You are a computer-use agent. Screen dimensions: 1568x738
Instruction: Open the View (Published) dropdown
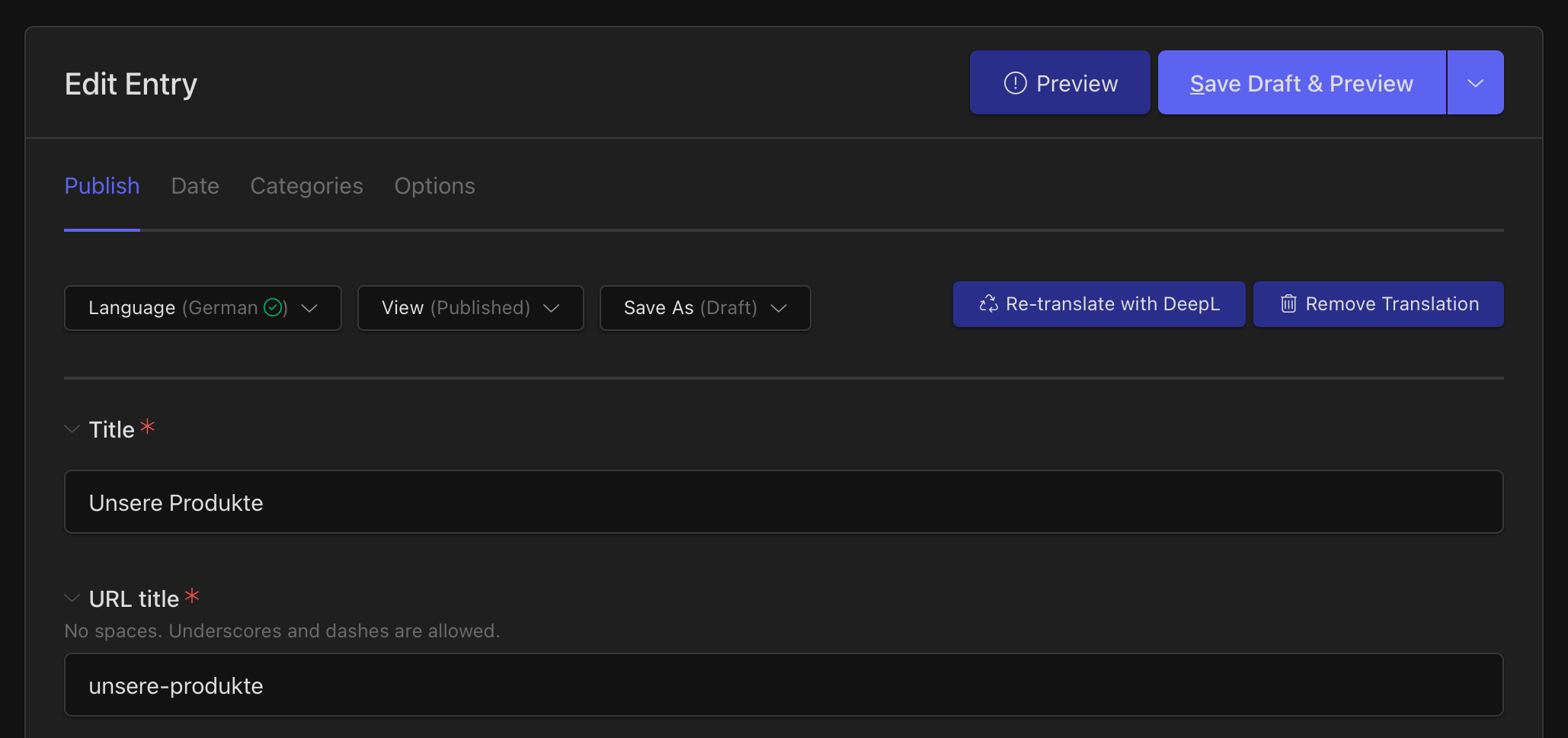(471, 308)
